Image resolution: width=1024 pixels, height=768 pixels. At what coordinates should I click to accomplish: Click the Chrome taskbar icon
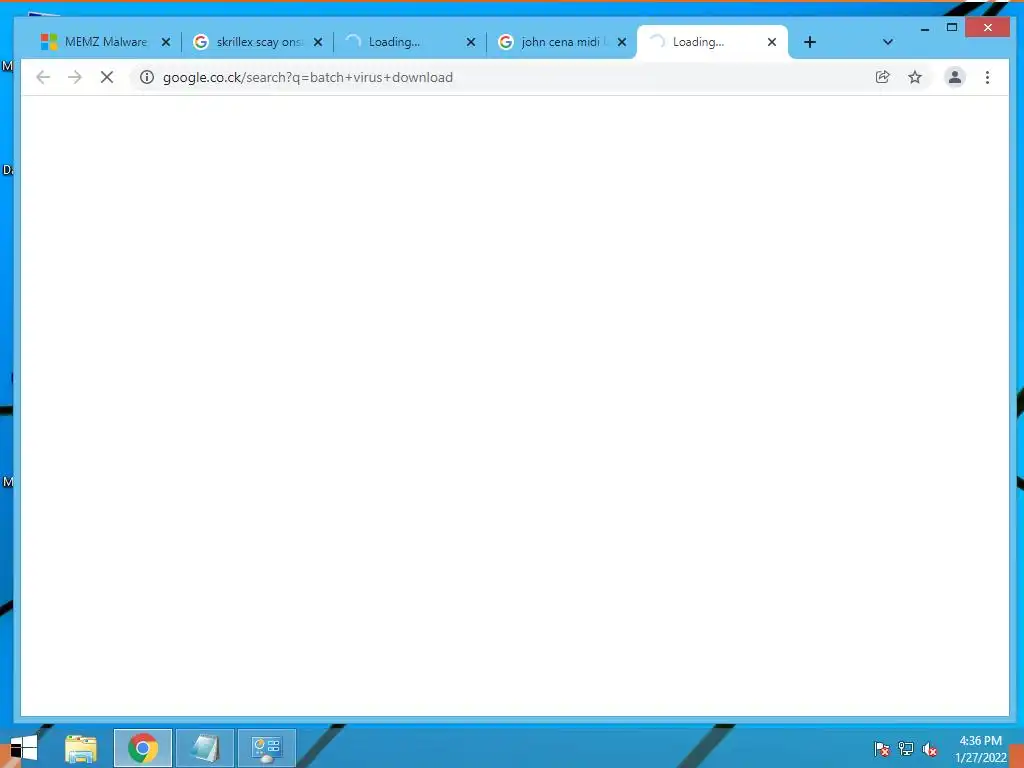coord(143,748)
